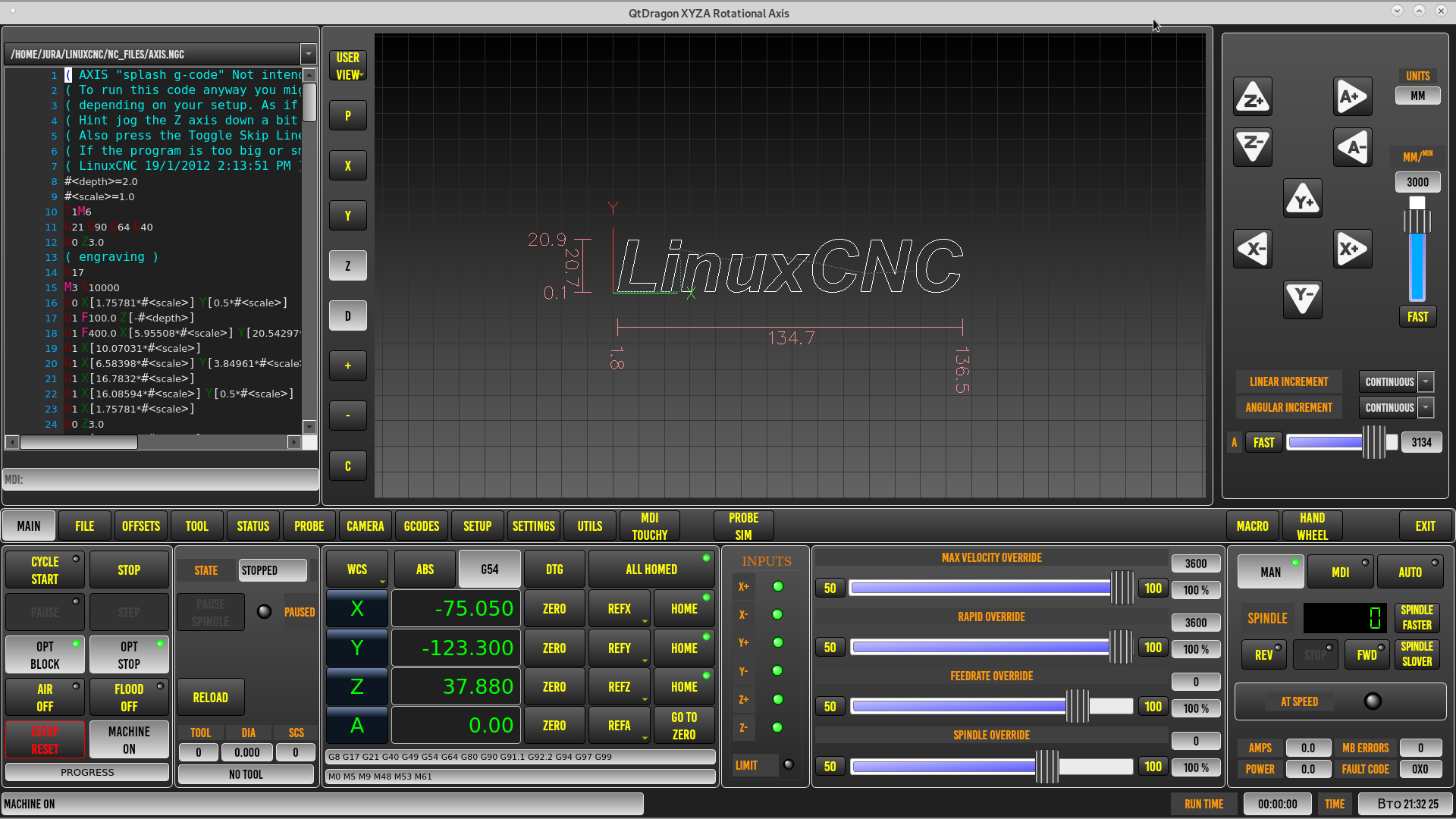Jog Y axis positive with Y+ arrow

[x=1303, y=199]
